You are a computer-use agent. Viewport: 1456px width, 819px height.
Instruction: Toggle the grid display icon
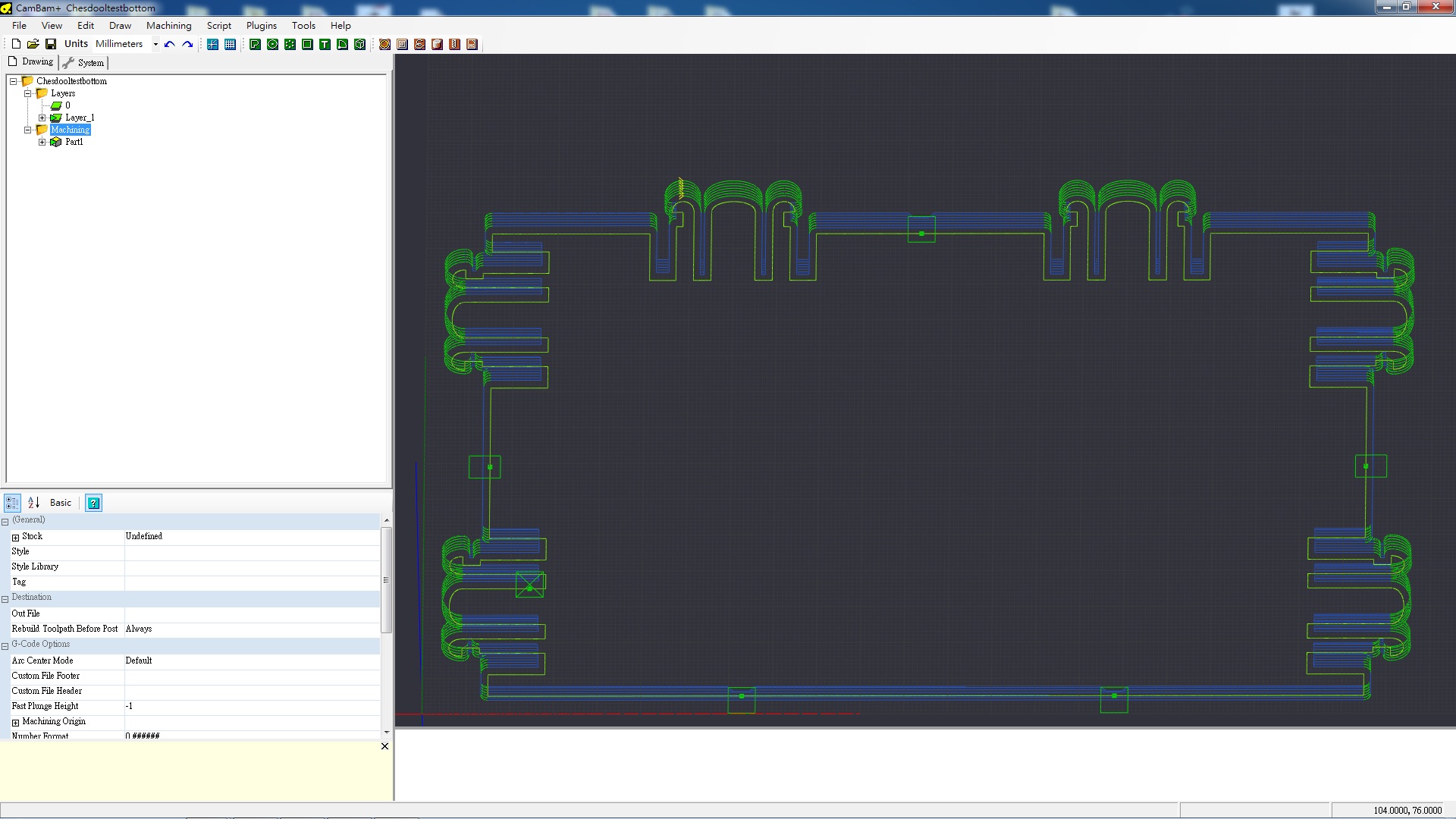(230, 44)
